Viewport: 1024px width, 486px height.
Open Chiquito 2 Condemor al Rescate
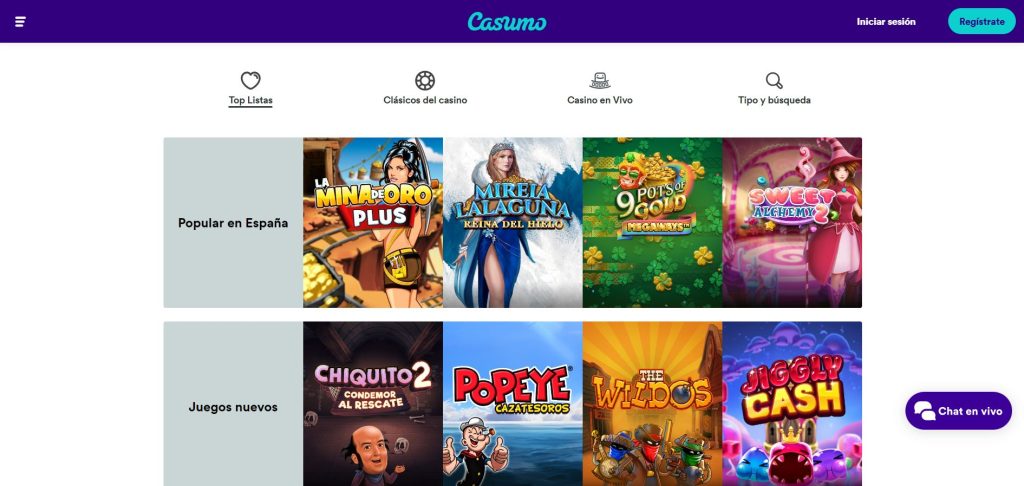(x=373, y=404)
